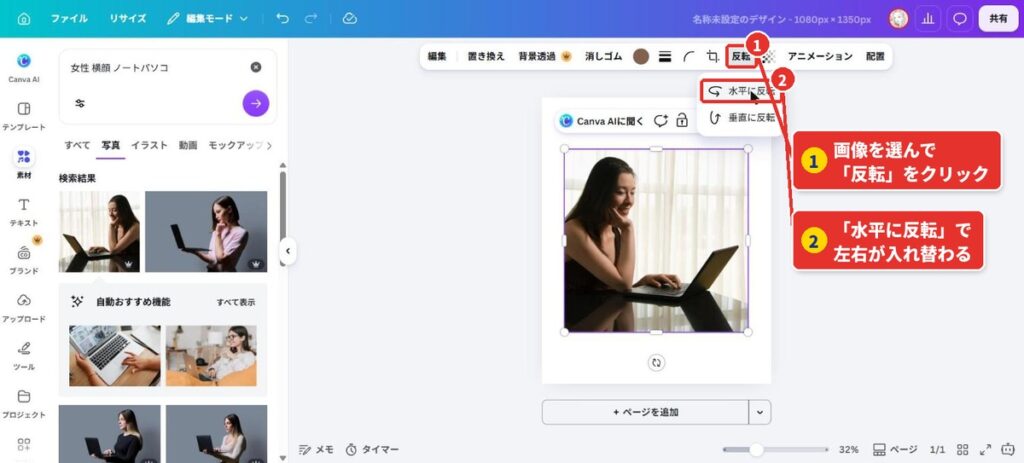Select the crop tool icon
Screen dimensions: 1024x463
[712, 57]
